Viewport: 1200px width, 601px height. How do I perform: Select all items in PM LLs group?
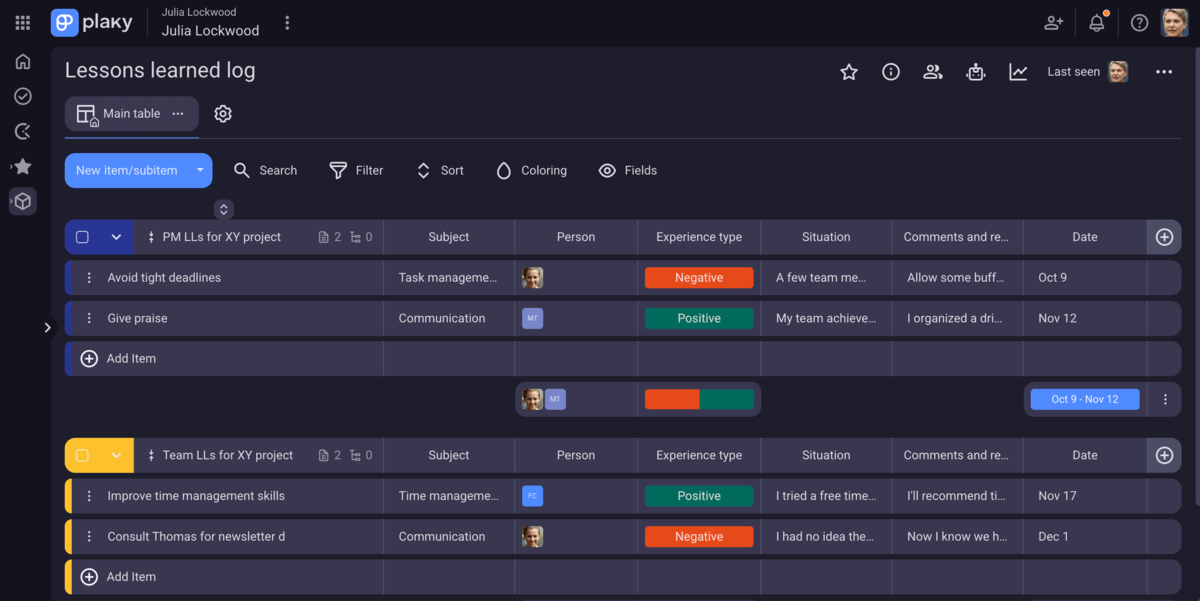[x=83, y=237]
